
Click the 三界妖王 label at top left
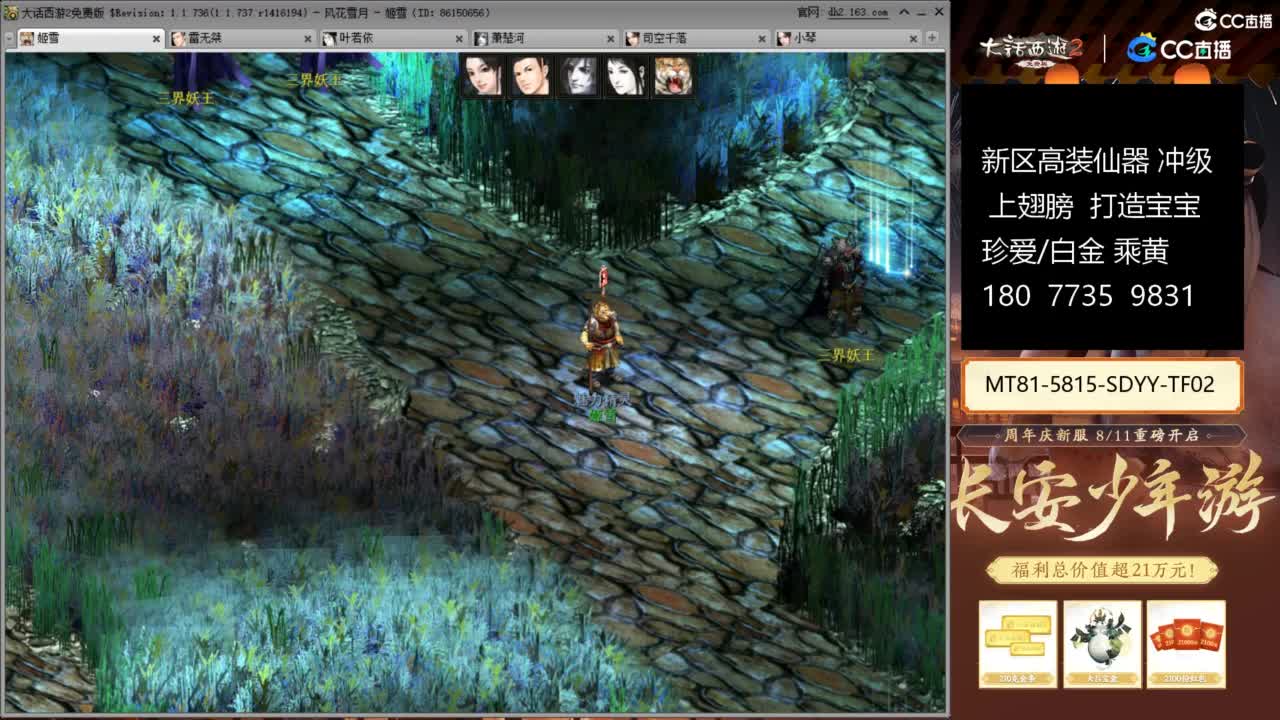pyautogui.click(x=186, y=98)
